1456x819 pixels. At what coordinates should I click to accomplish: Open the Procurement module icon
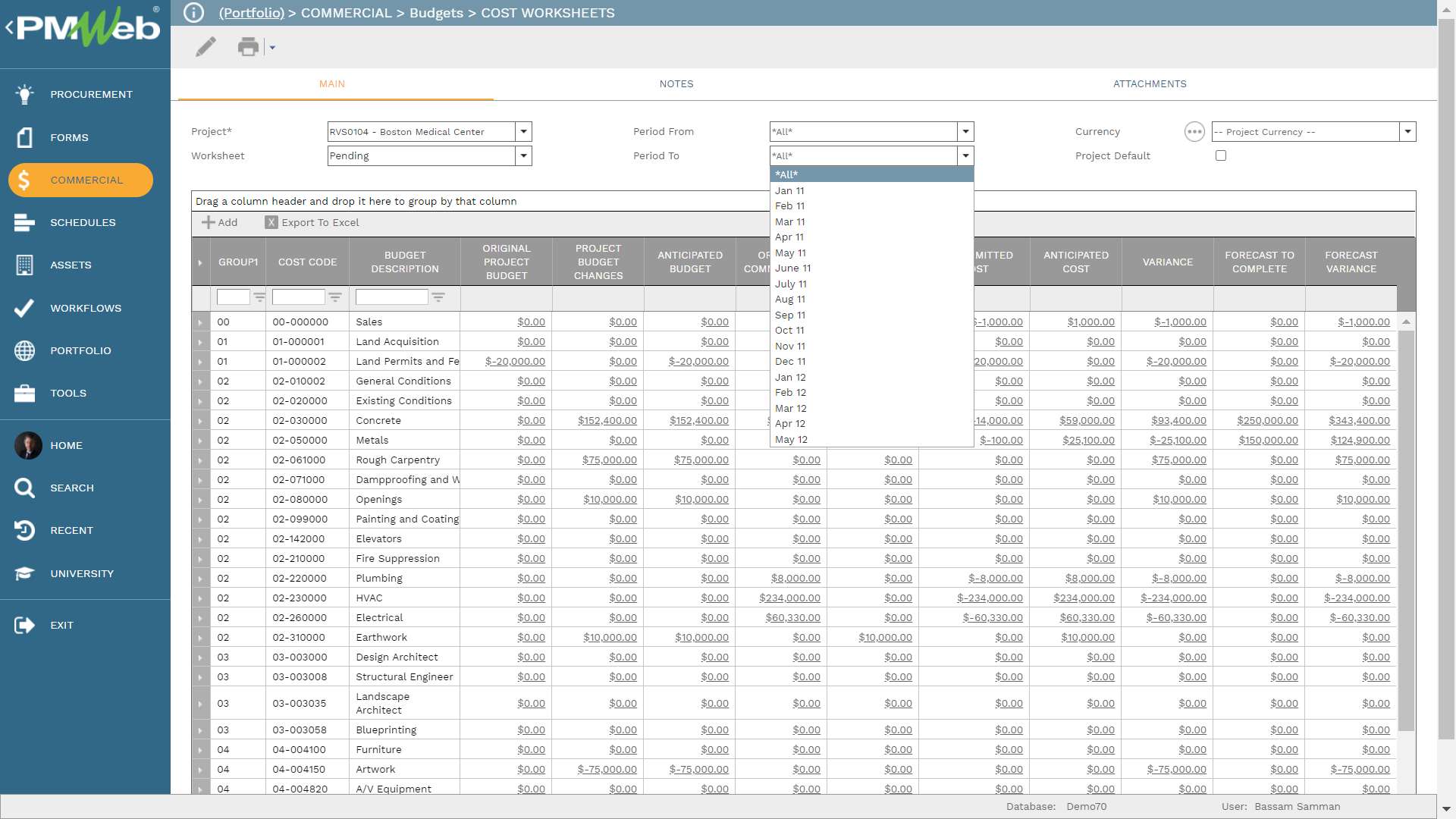pyautogui.click(x=24, y=94)
